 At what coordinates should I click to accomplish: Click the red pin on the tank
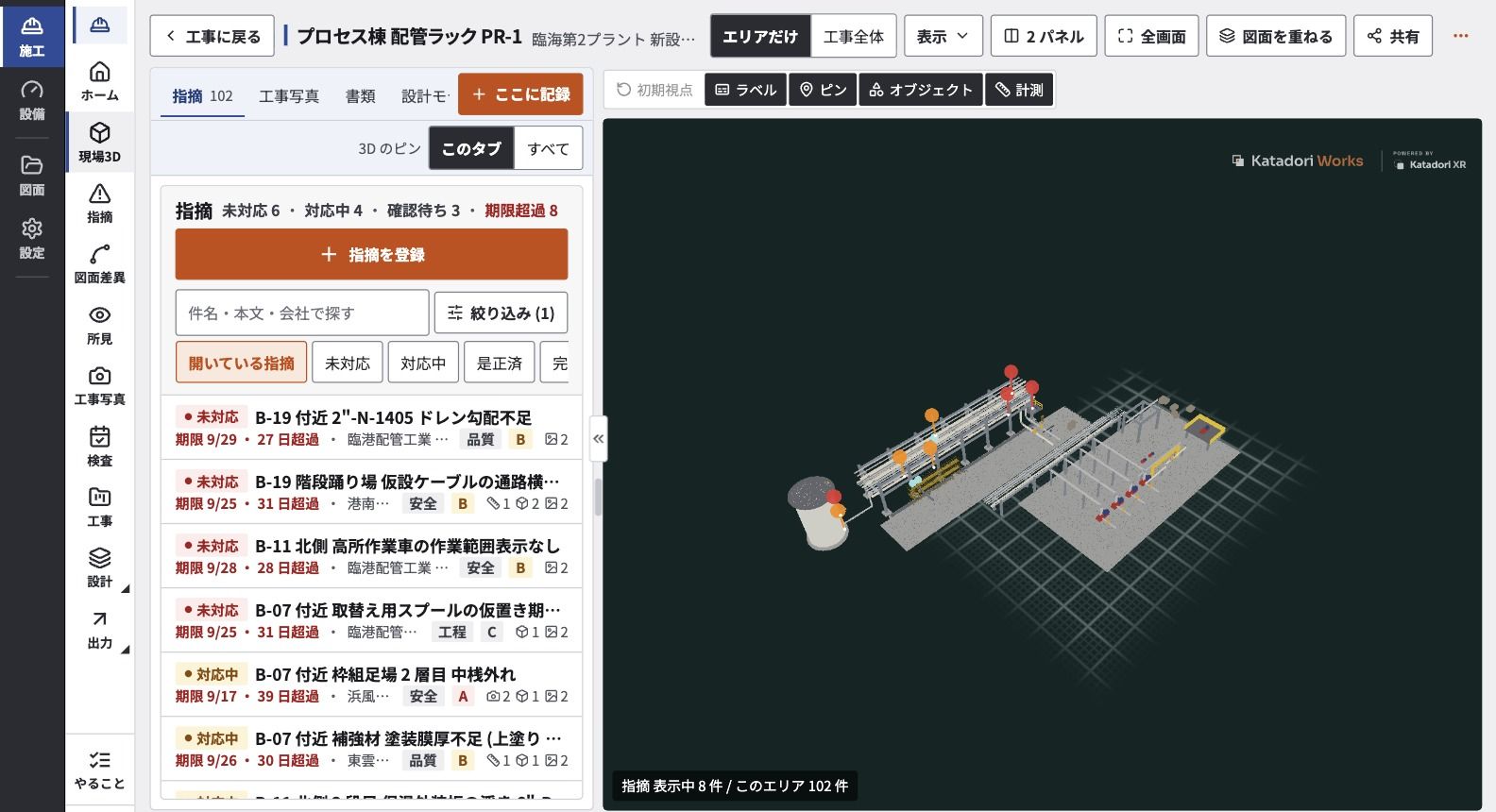click(x=833, y=496)
